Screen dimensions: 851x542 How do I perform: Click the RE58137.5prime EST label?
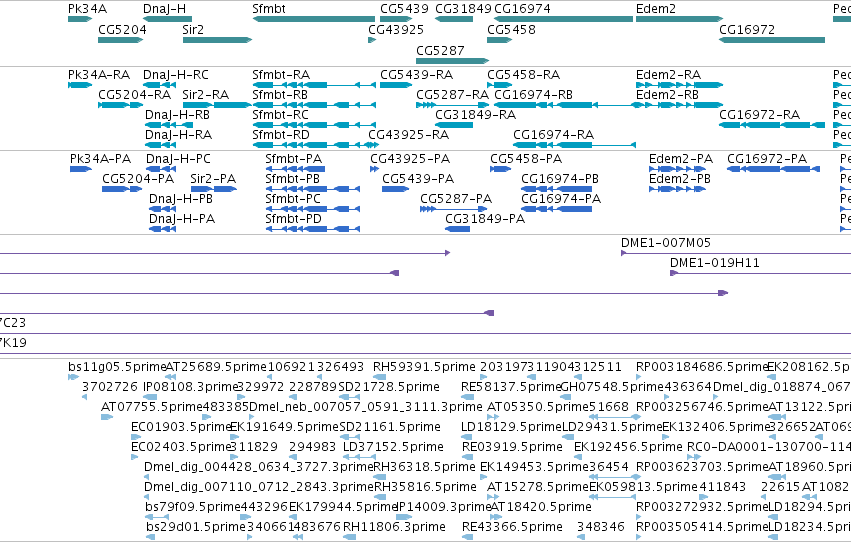pos(510,387)
